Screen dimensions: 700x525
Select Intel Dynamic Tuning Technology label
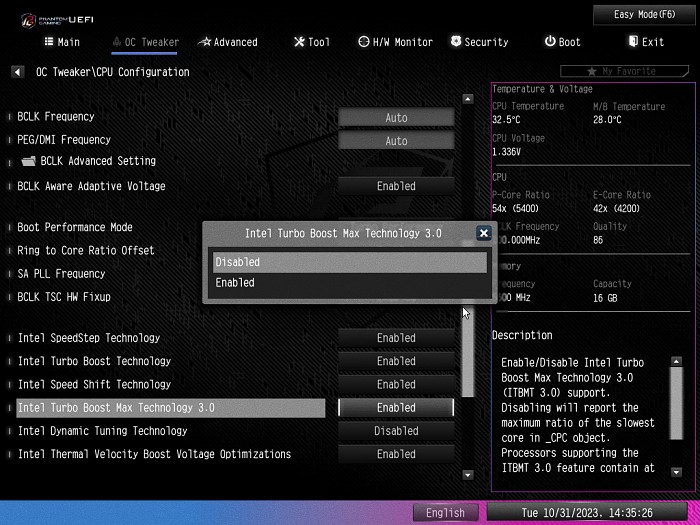(x=102, y=431)
